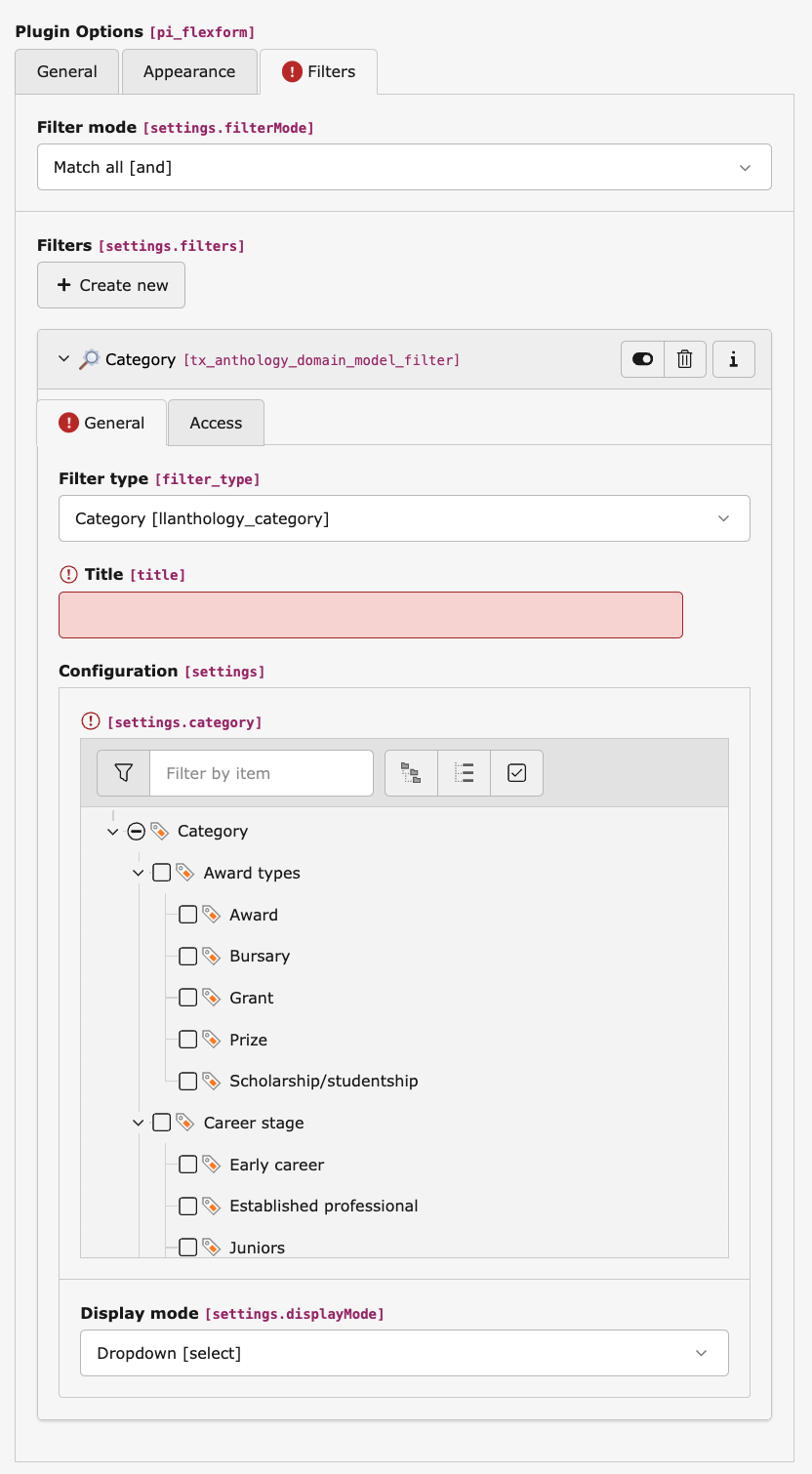Open the Filter mode dropdown
The height and width of the screenshot is (1474, 812).
tap(404, 167)
